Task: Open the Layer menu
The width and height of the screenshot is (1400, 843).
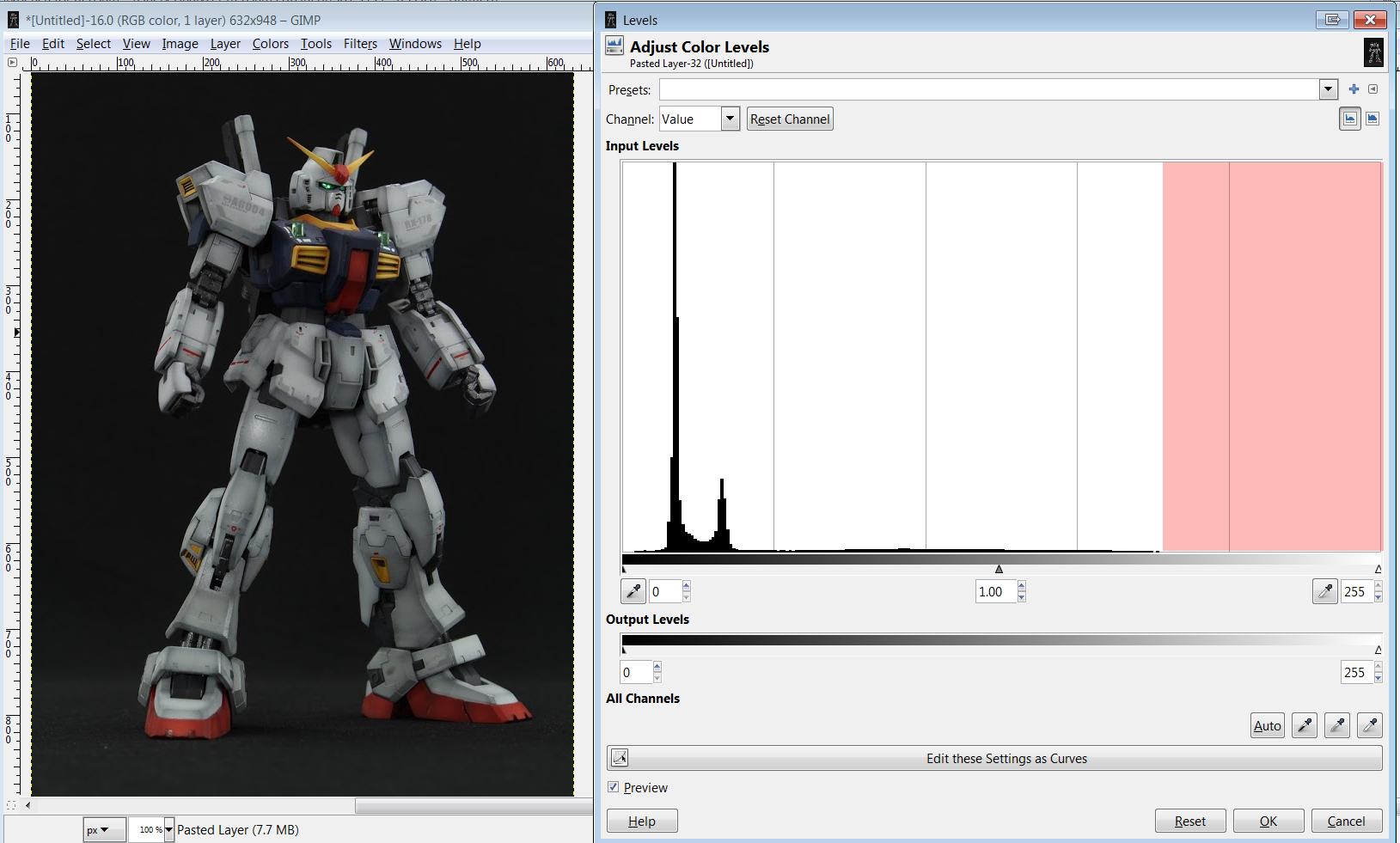Action: click(225, 44)
